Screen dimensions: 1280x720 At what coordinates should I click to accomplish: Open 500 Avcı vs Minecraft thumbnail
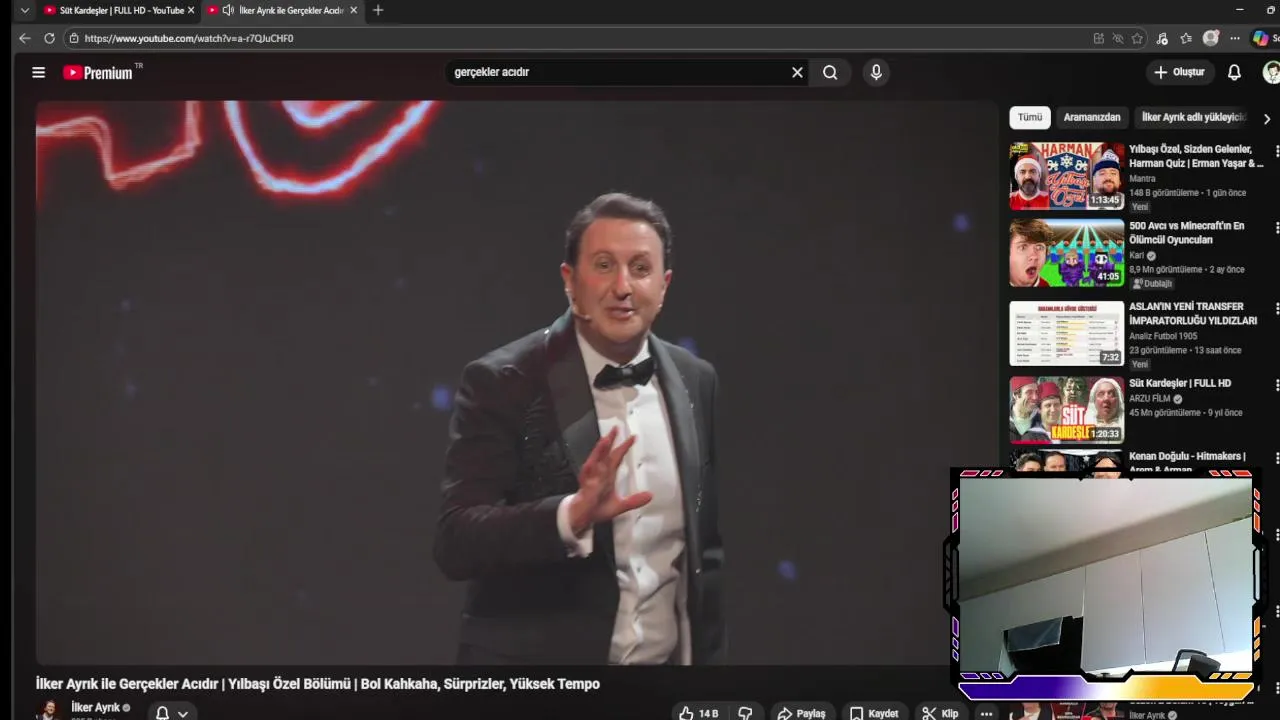click(x=1066, y=253)
